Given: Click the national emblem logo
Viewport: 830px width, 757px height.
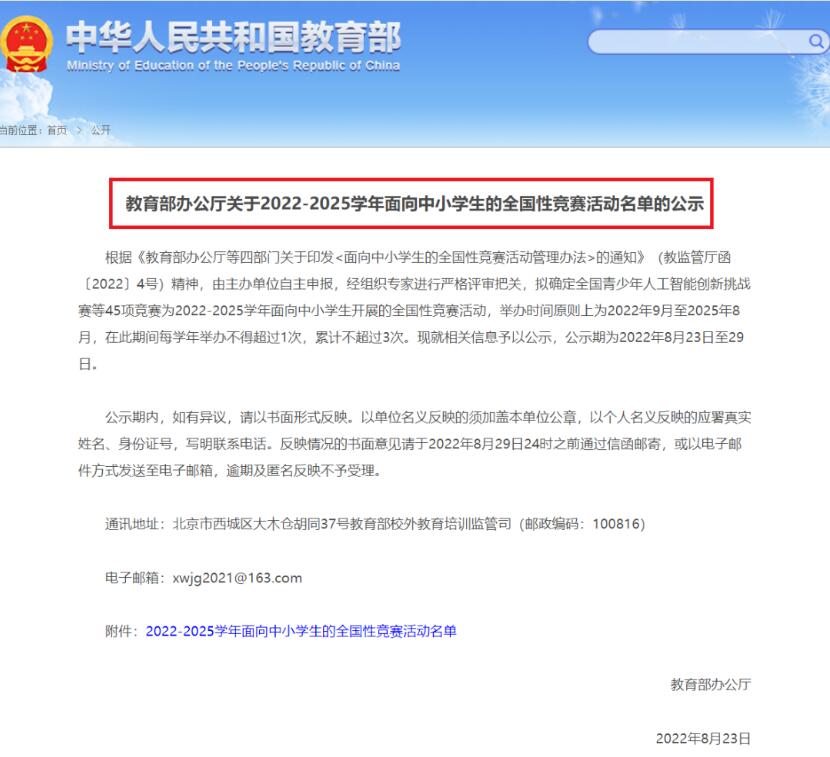Looking at the screenshot, I should point(26,44).
